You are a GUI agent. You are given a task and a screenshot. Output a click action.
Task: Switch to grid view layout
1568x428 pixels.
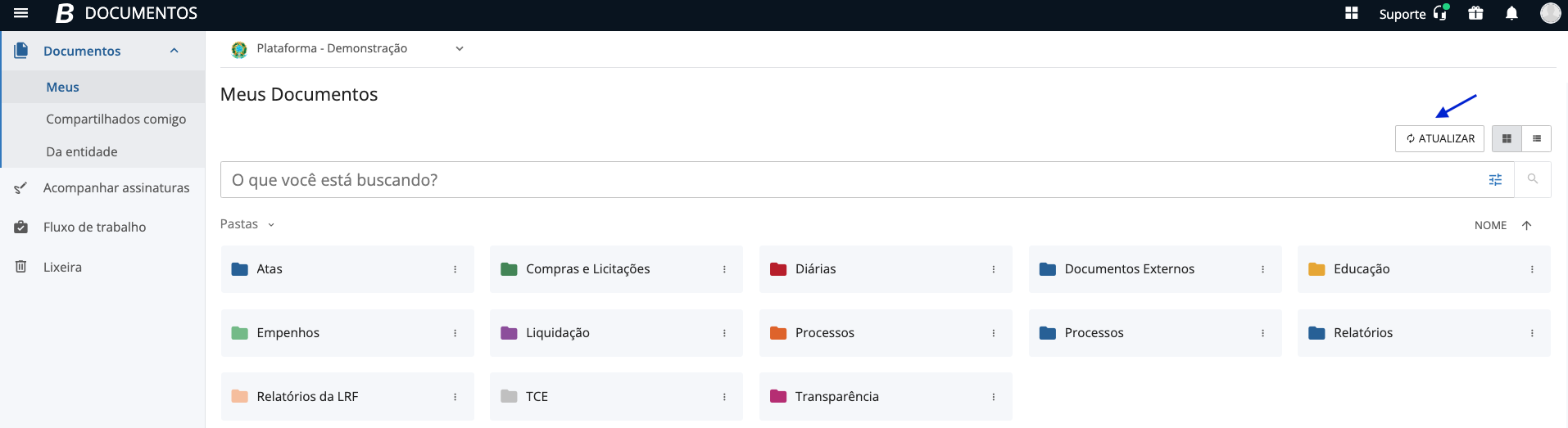tap(1507, 139)
